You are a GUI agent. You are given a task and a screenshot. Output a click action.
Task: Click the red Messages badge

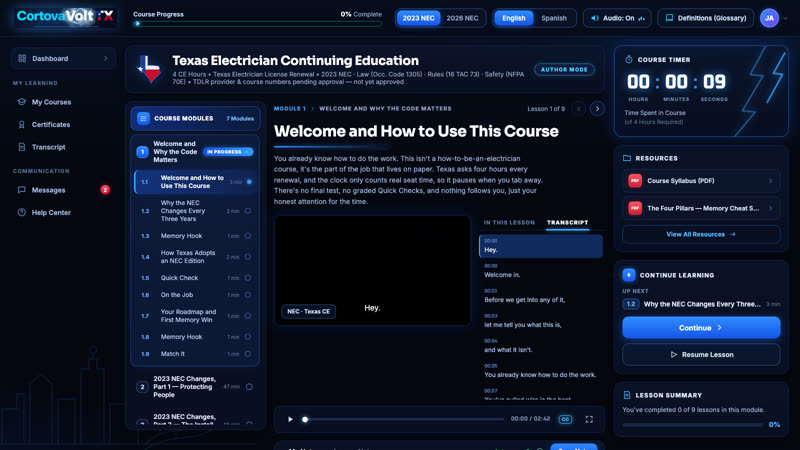(105, 190)
